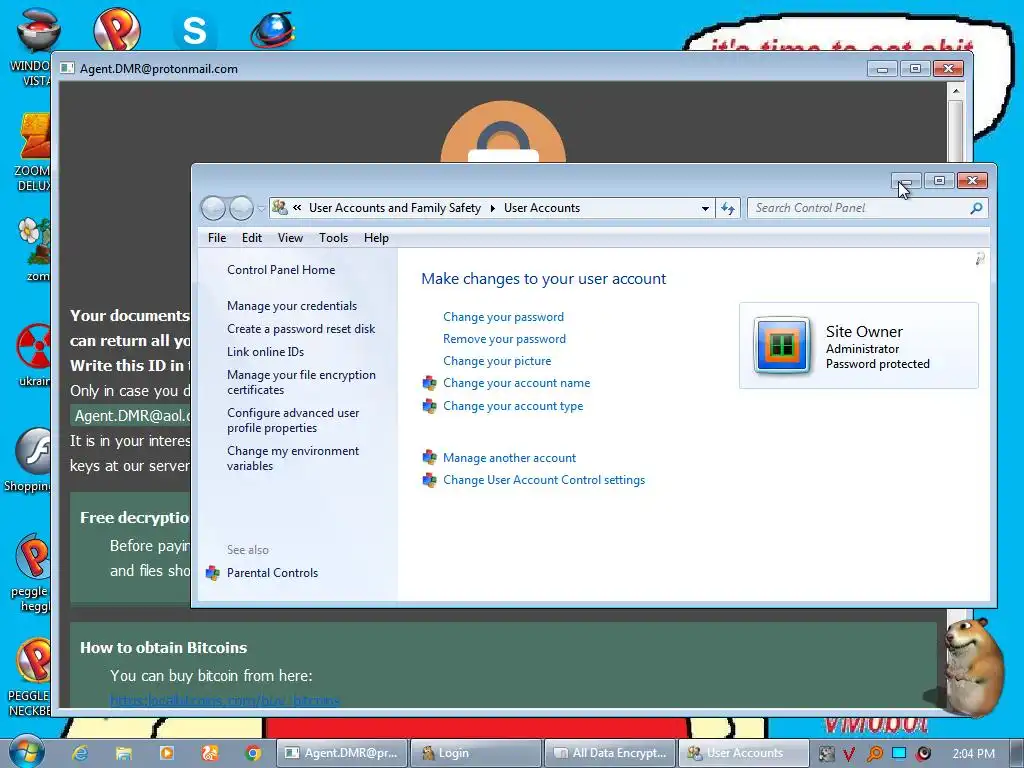Click Change your account type
This screenshot has height=768, width=1024.
513,406
